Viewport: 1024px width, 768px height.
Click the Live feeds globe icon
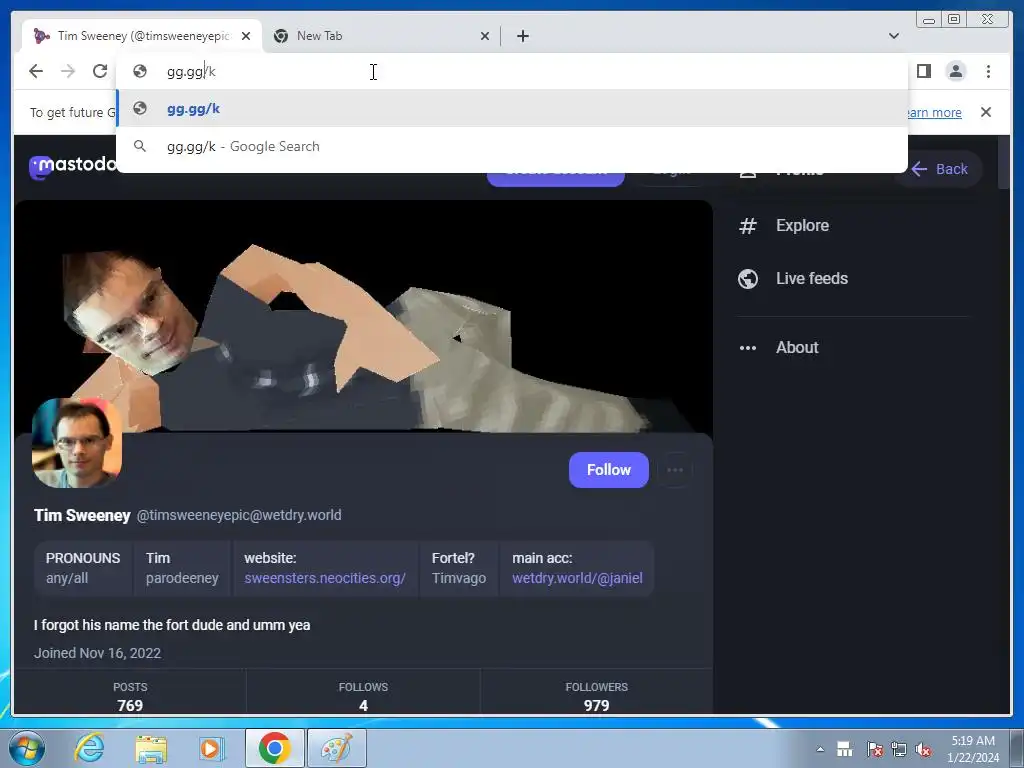pyautogui.click(x=748, y=279)
